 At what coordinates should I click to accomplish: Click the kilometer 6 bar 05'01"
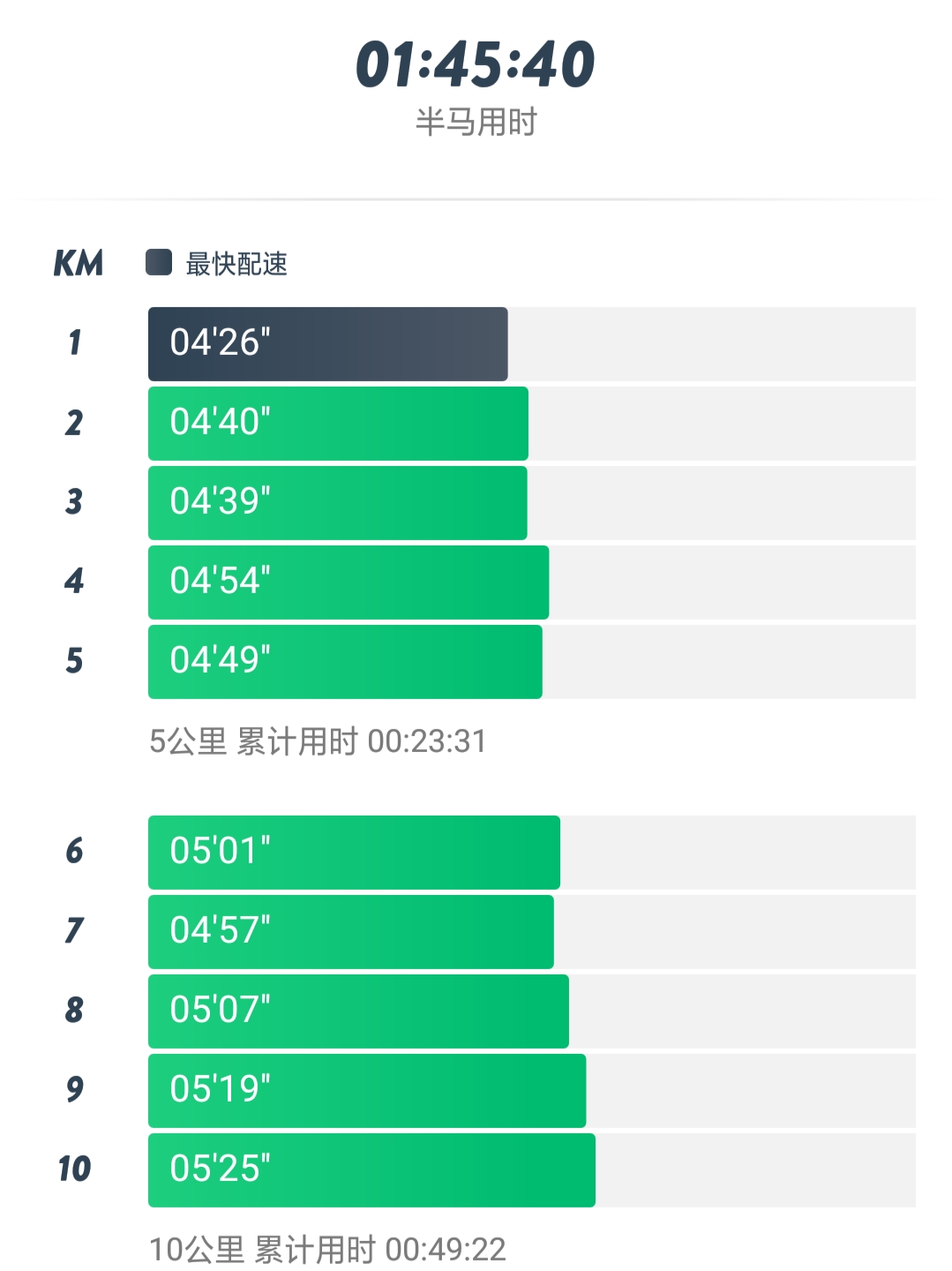coord(354,852)
